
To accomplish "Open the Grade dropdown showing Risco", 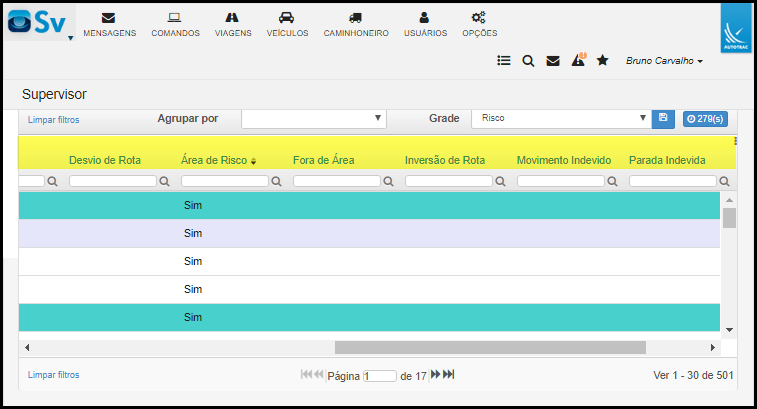I will 561,118.
